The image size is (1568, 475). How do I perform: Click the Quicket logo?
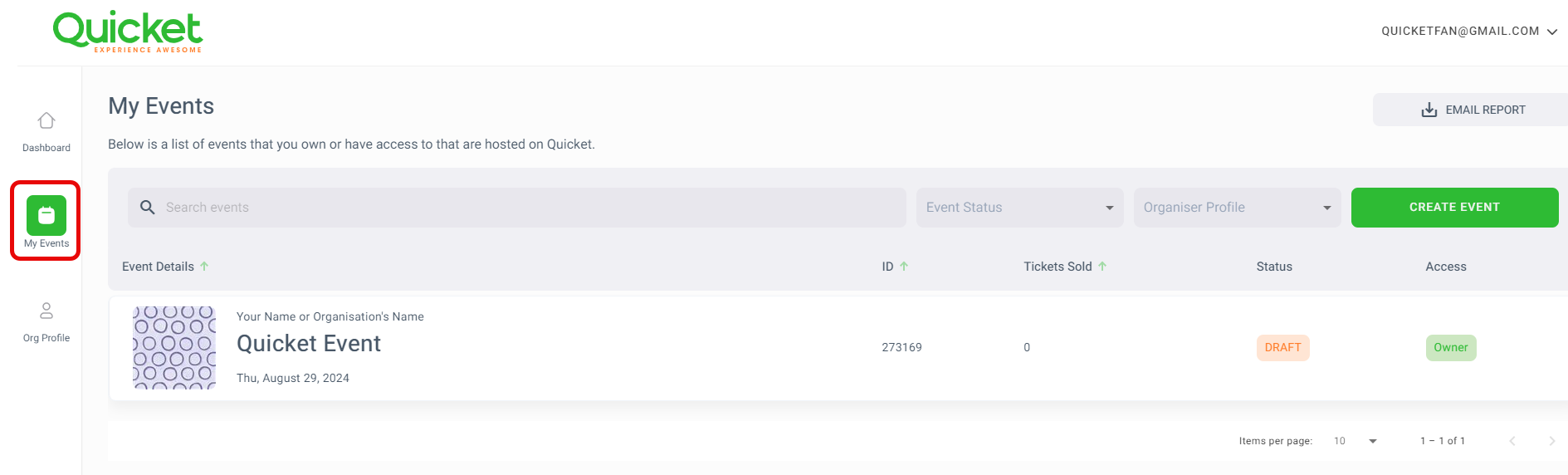pyautogui.click(x=128, y=32)
